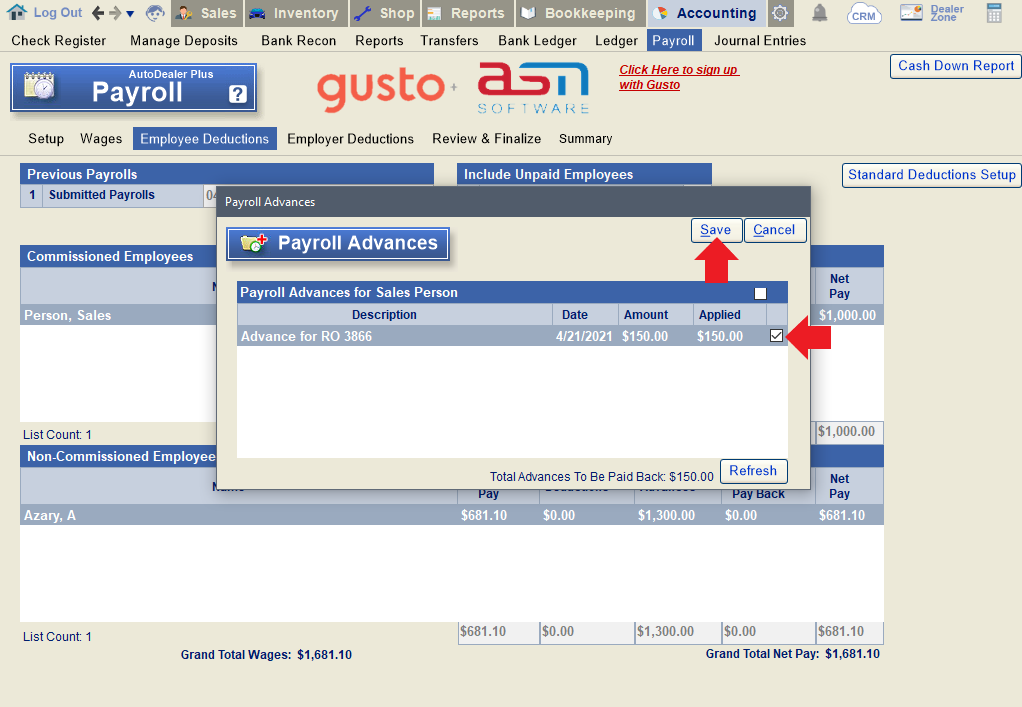Open the navigation history dropdown arrow
Image resolution: width=1022 pixels, height=707 pixels.
(130, 14)
